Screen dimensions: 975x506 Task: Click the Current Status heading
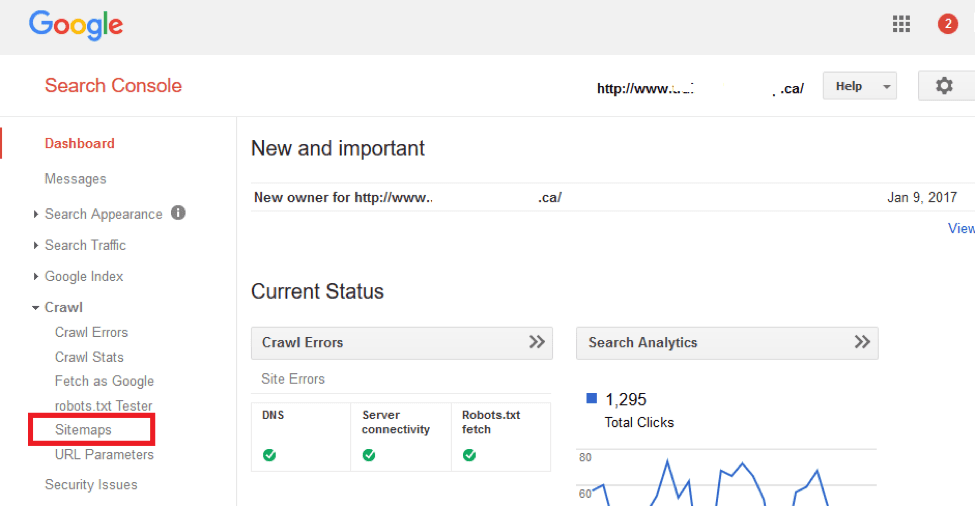317,292
